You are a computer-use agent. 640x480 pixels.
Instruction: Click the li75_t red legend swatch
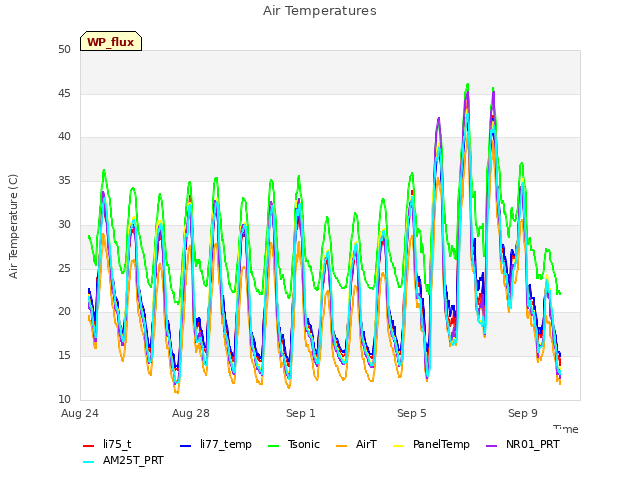coord(89,446)
